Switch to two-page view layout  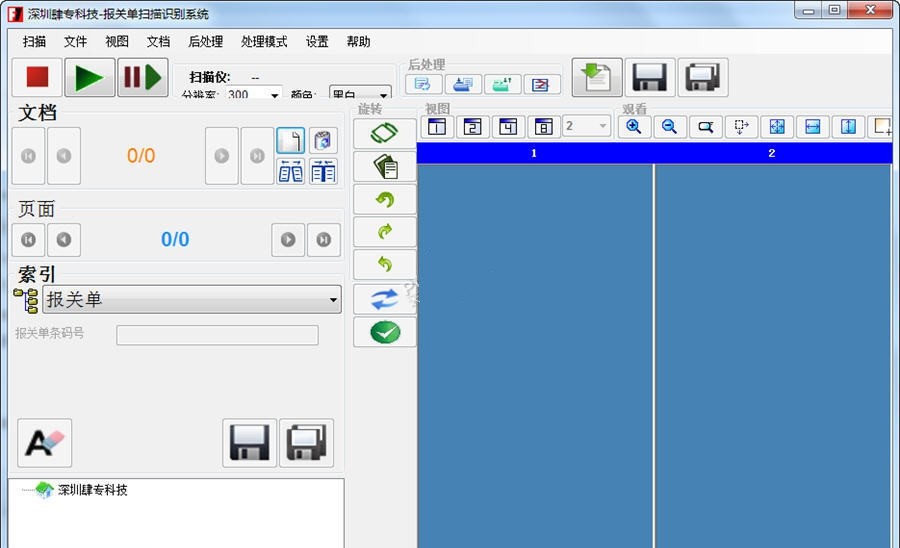[x=472, y=126]
